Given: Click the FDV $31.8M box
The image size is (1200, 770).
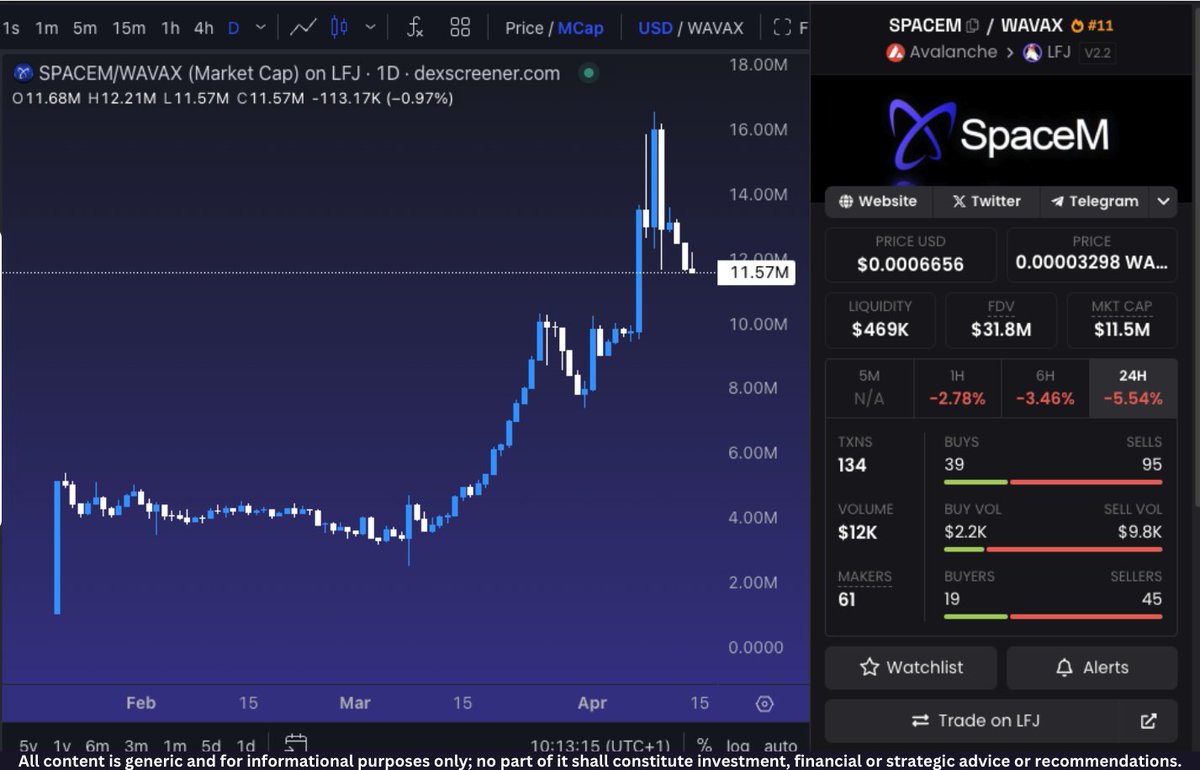Looking at the screenshot, I should [1001, 318].
